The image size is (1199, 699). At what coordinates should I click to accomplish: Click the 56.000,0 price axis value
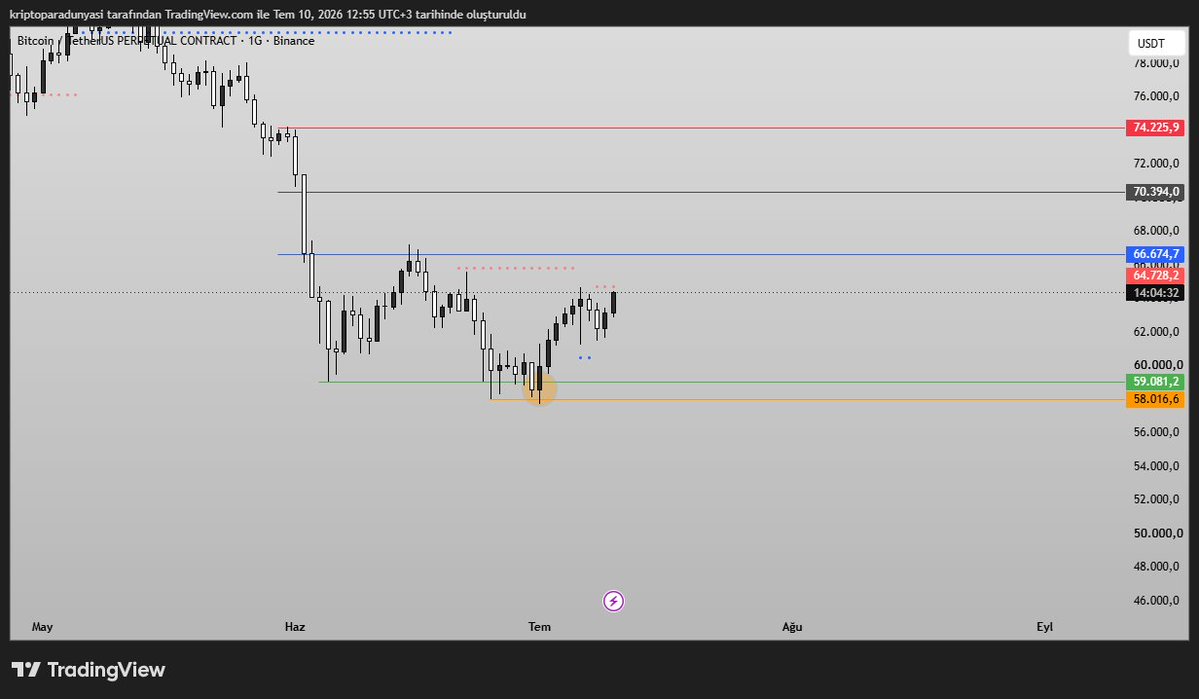point(1156,433)
